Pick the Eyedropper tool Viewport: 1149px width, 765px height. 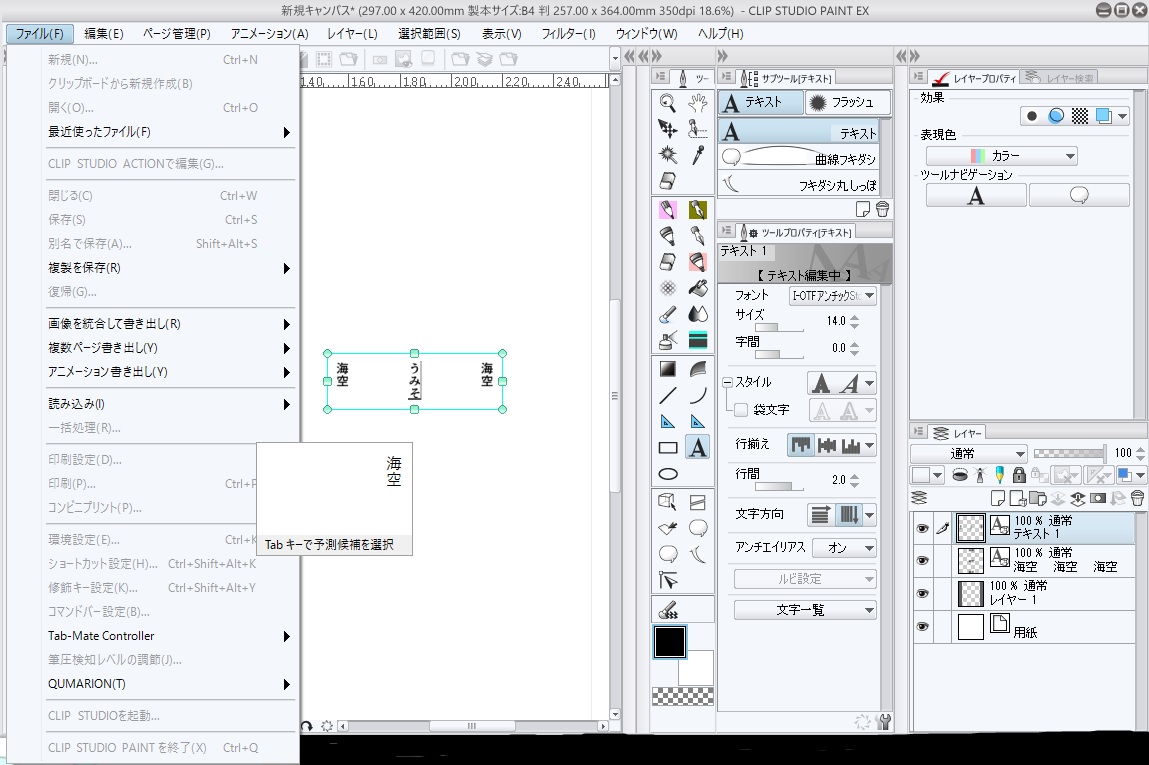(698, 154)
